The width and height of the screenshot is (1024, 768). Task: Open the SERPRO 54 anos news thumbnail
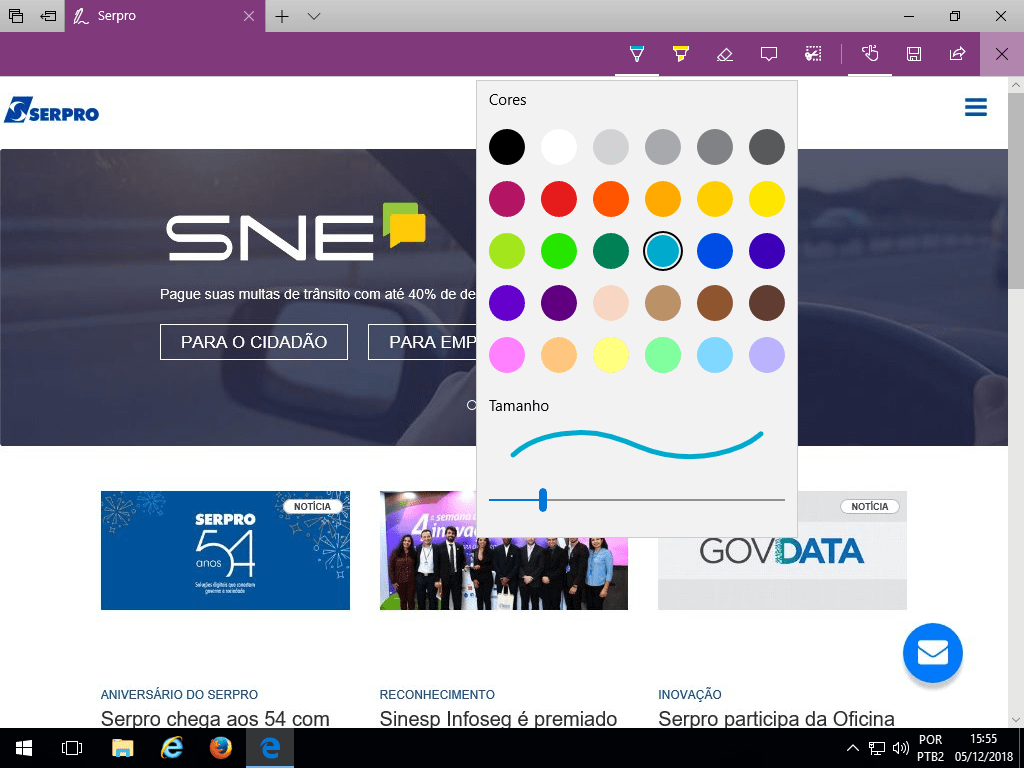(225, 550)
